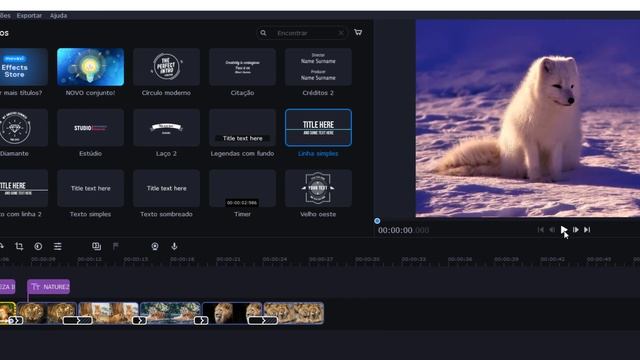Open the Ajuda menu
The height and width of the screenshot is (360, 640).
[x=58, y=16]
